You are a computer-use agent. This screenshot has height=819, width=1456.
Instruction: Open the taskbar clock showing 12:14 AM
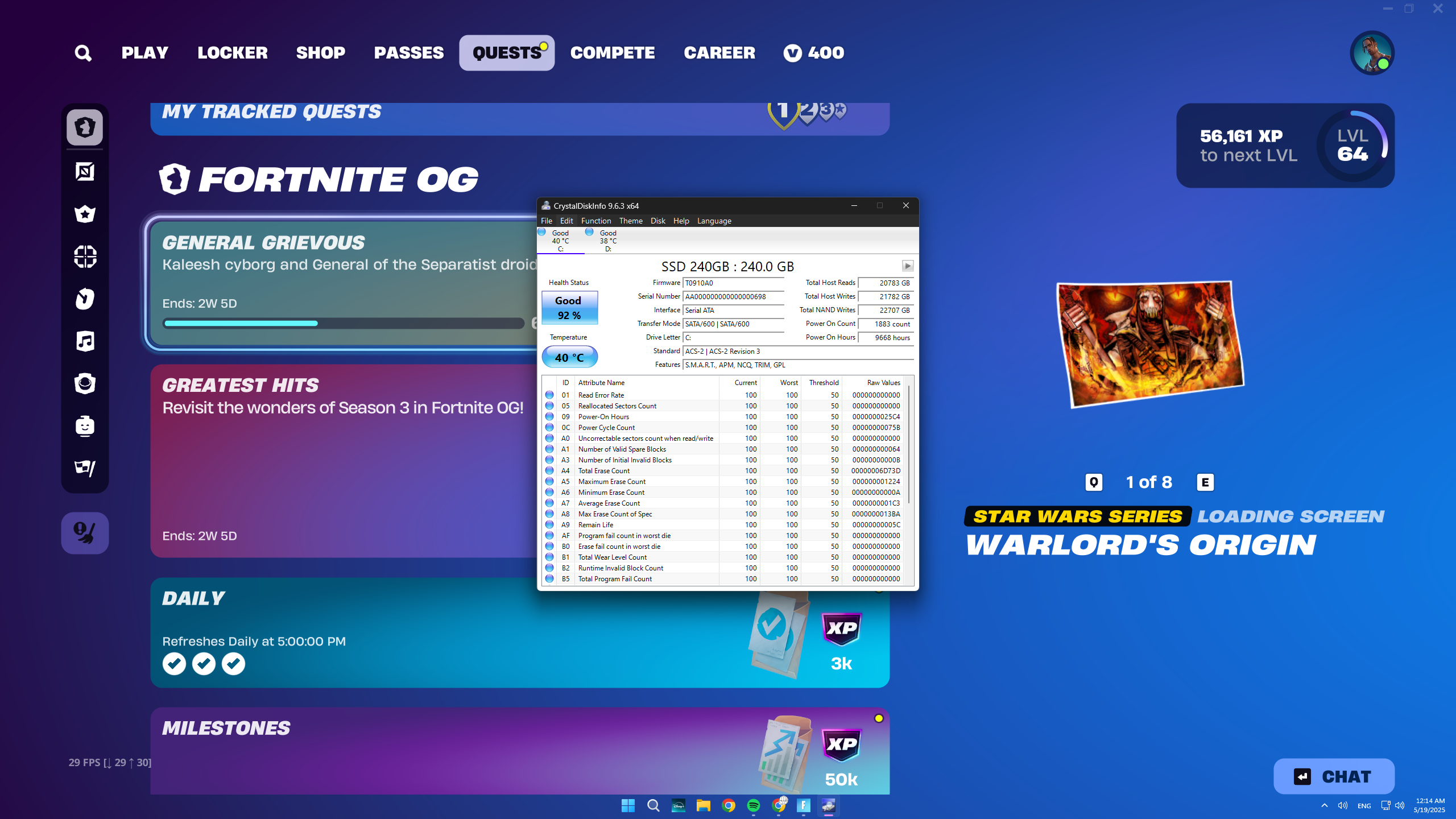click(1429, 805)
